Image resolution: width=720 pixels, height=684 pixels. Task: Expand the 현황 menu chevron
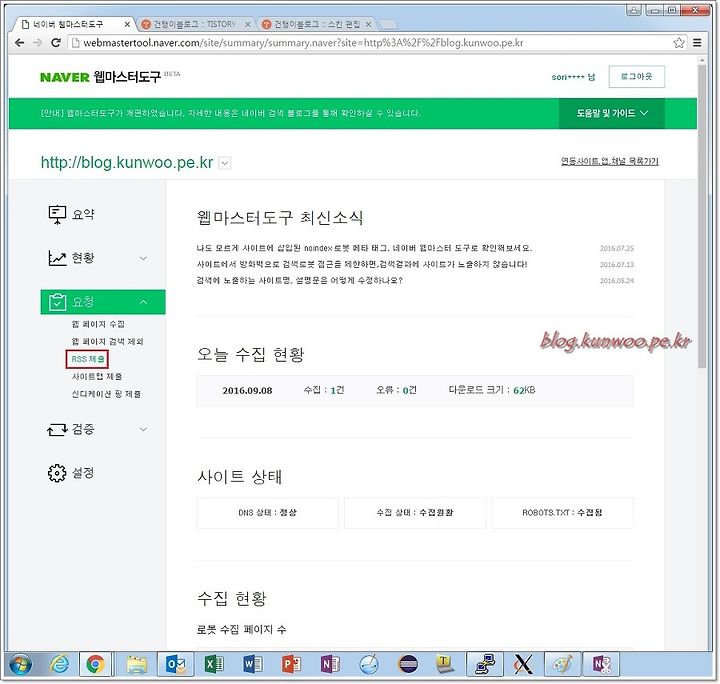pos(143,258)
